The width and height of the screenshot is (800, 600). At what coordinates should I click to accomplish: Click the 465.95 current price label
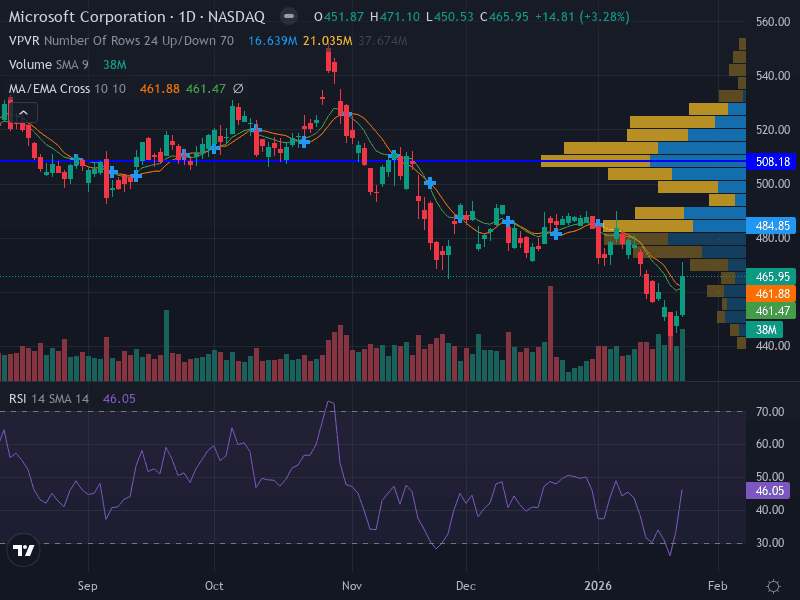point(772,277)
